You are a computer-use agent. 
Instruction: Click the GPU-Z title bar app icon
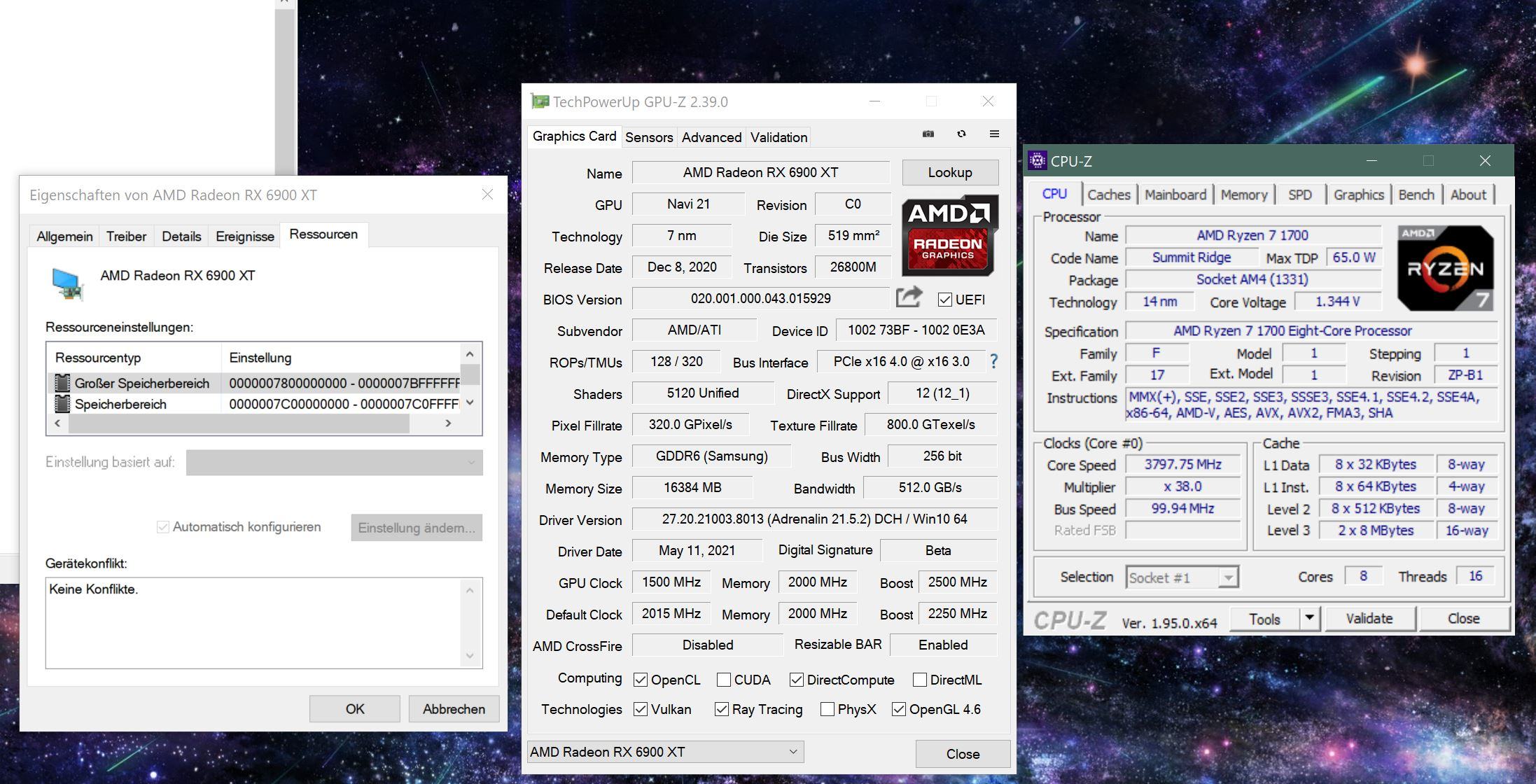coord(540,101)
